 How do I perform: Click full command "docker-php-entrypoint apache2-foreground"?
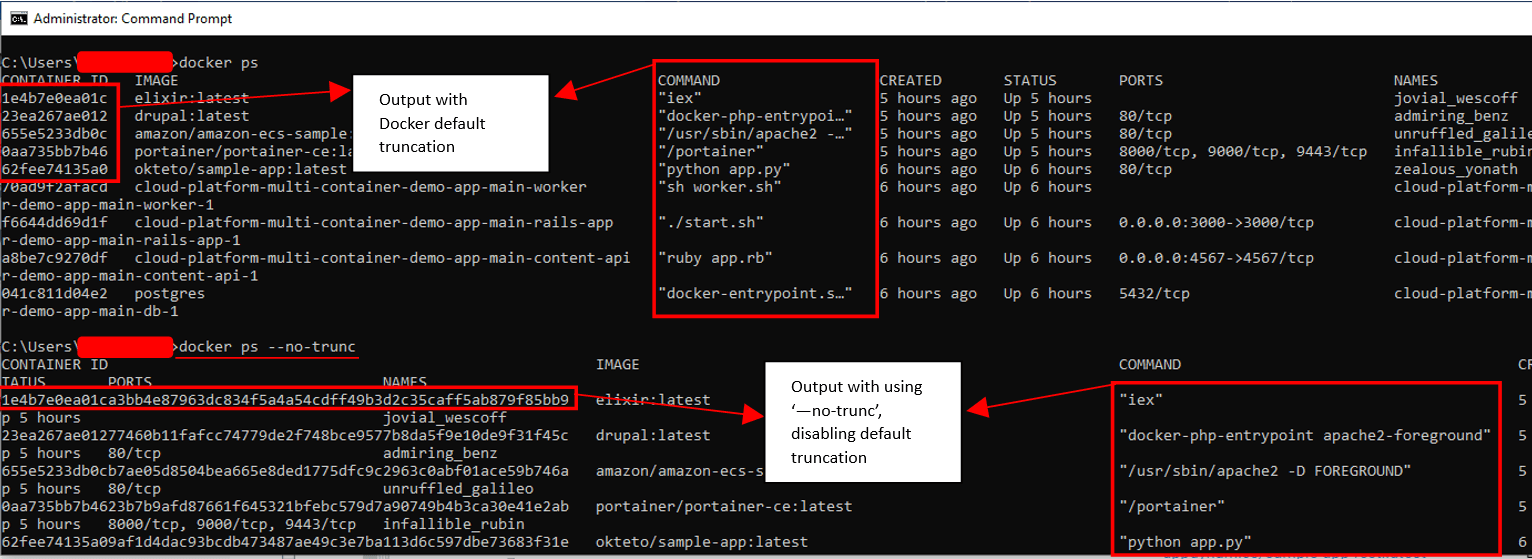(x=1305, y=436)
